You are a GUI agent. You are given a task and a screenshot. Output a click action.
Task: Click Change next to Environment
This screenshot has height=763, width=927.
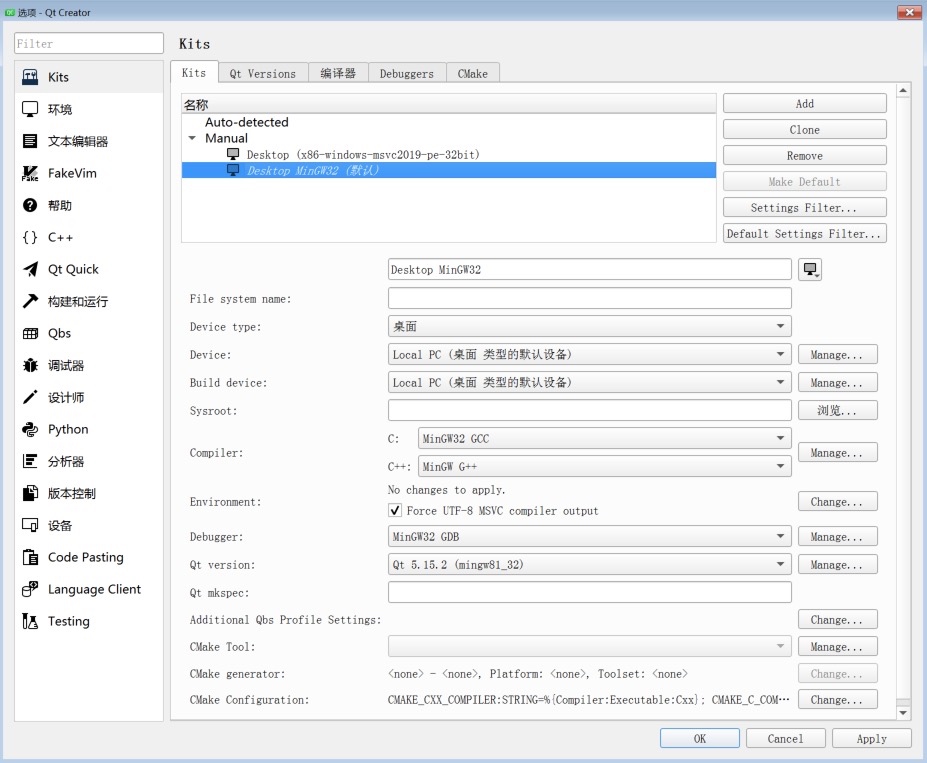point(838,502)
